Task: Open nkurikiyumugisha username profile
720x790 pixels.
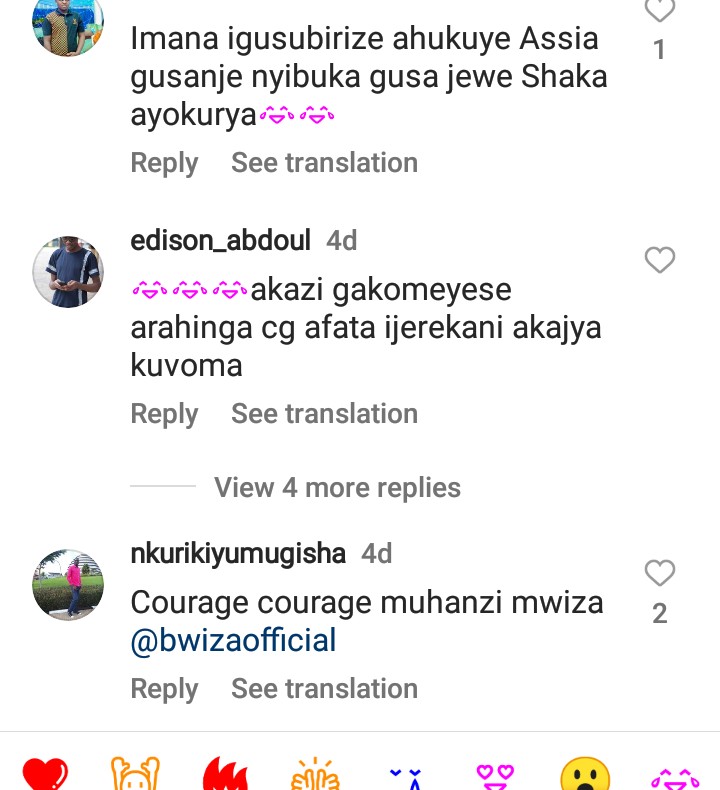Action: point(238,554)
